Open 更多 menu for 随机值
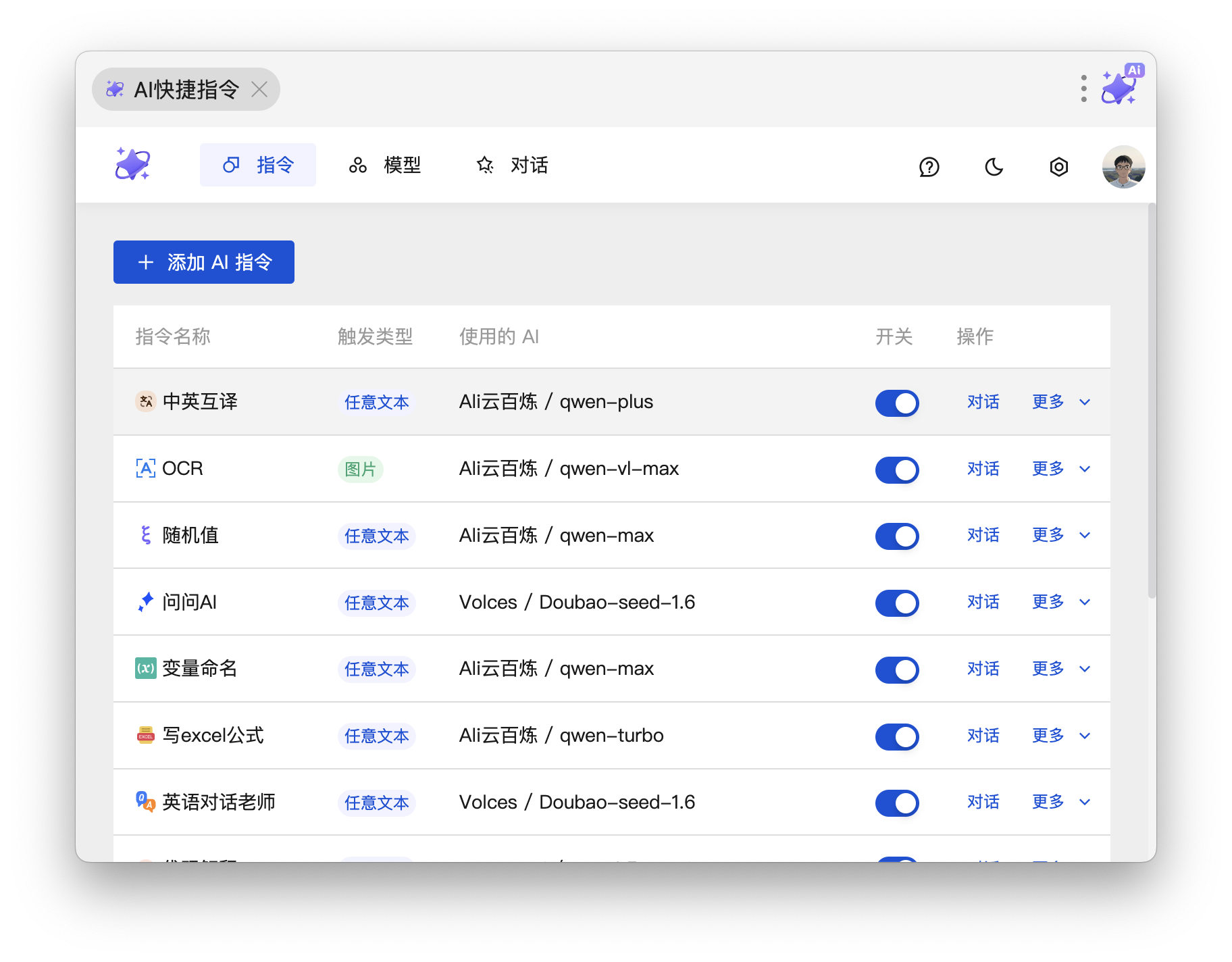Image resolution: width=1232 pixels, height=962 pixels. (1061, 535)
